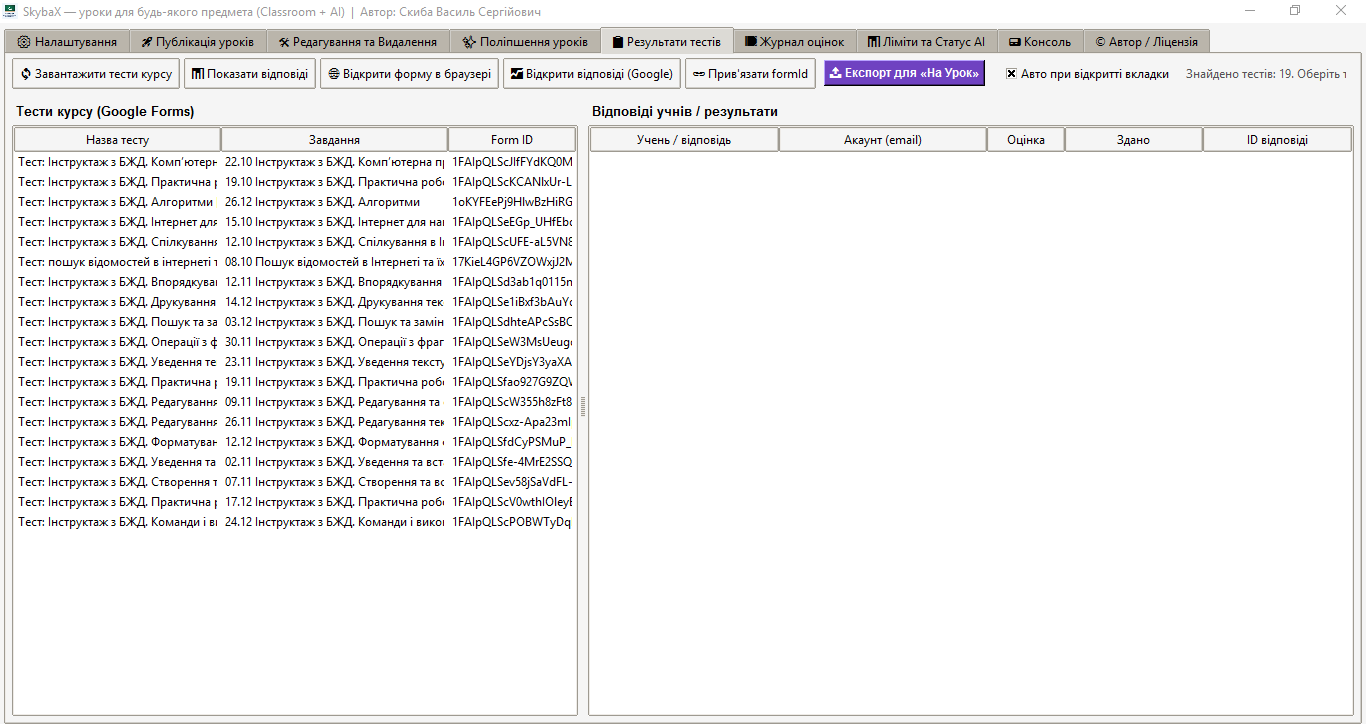Click the Прив'язати formId button
Screen dimensions: 1366x724
(750, 74)
